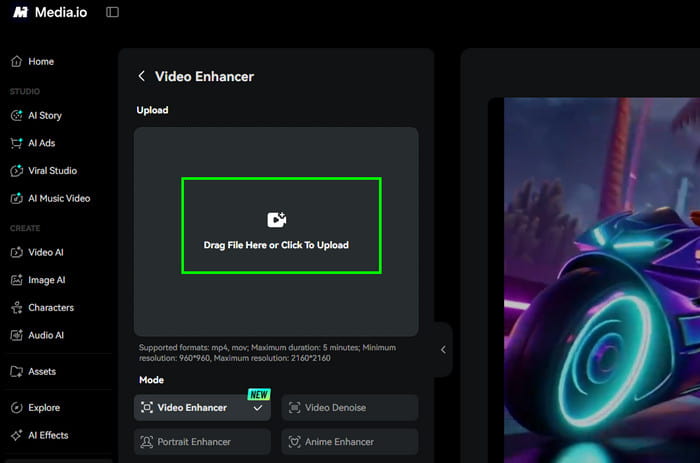Select the Portrait Enhancer mode
The width and height of the screenshot is (700, 463).
point(202,442)
